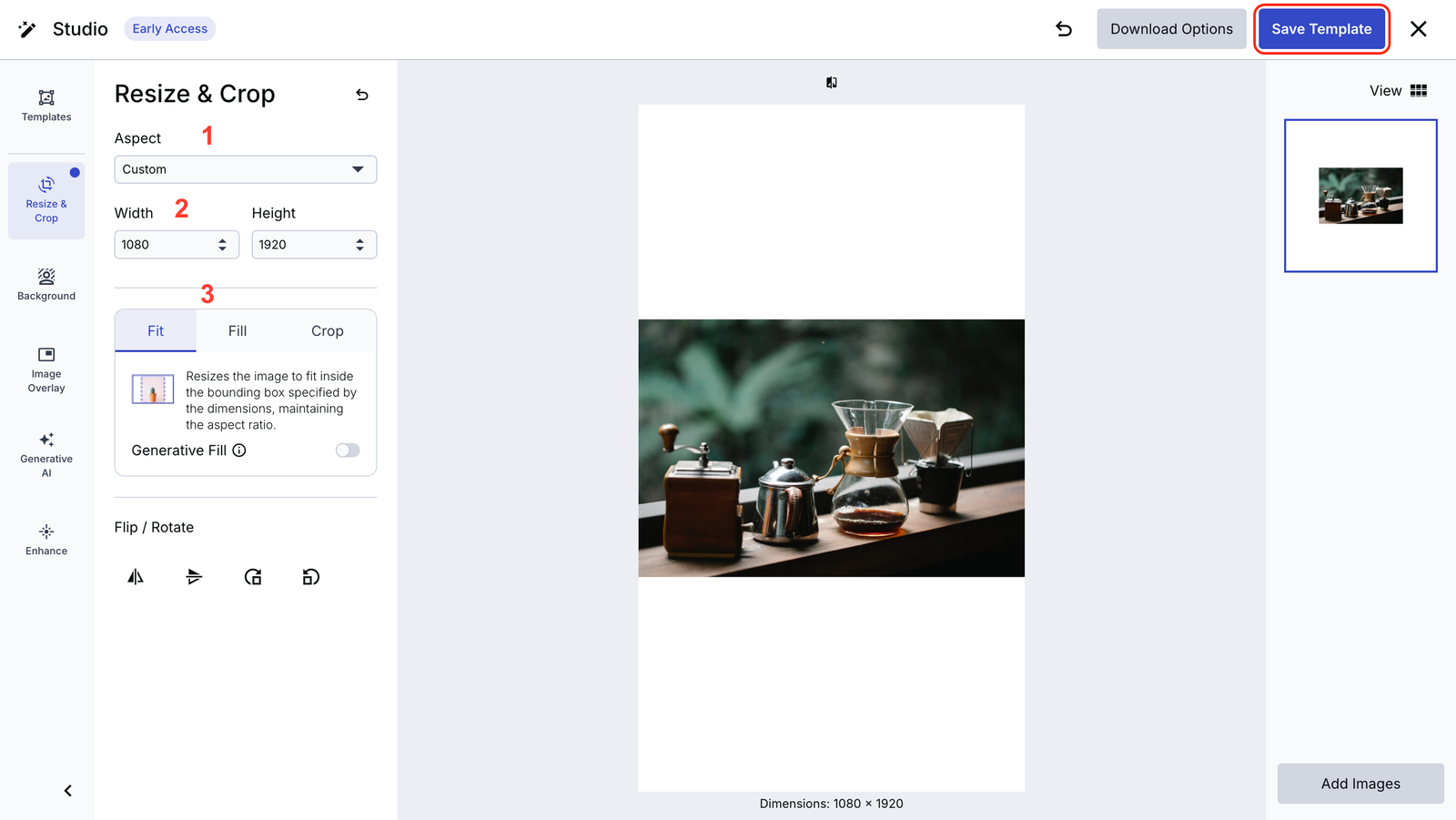The width and height of the screenshot is (1456, 820).
Task: Adjust the Width stepper arrows
Action: [x=222, y=245]
